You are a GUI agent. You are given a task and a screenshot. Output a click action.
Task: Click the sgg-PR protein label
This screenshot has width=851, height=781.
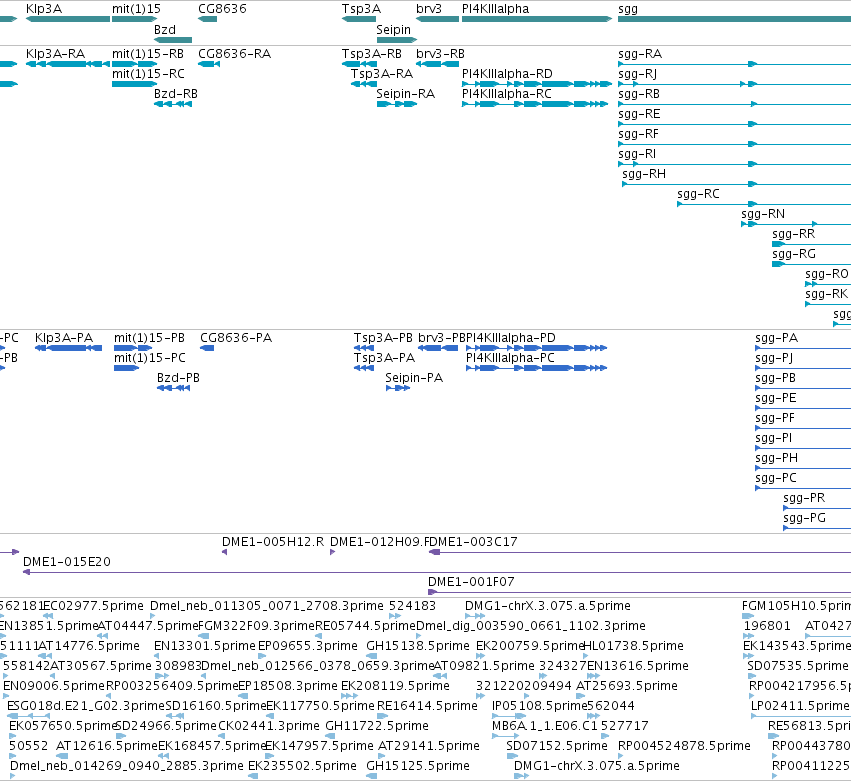coord(804,498)
